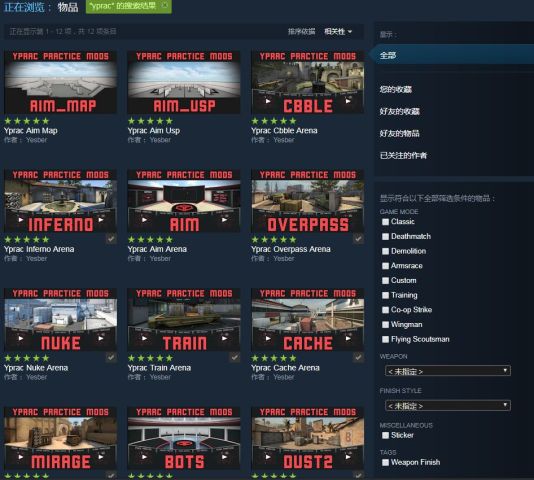Click subscribed checkmark icon on Nuke Arena

111,357
